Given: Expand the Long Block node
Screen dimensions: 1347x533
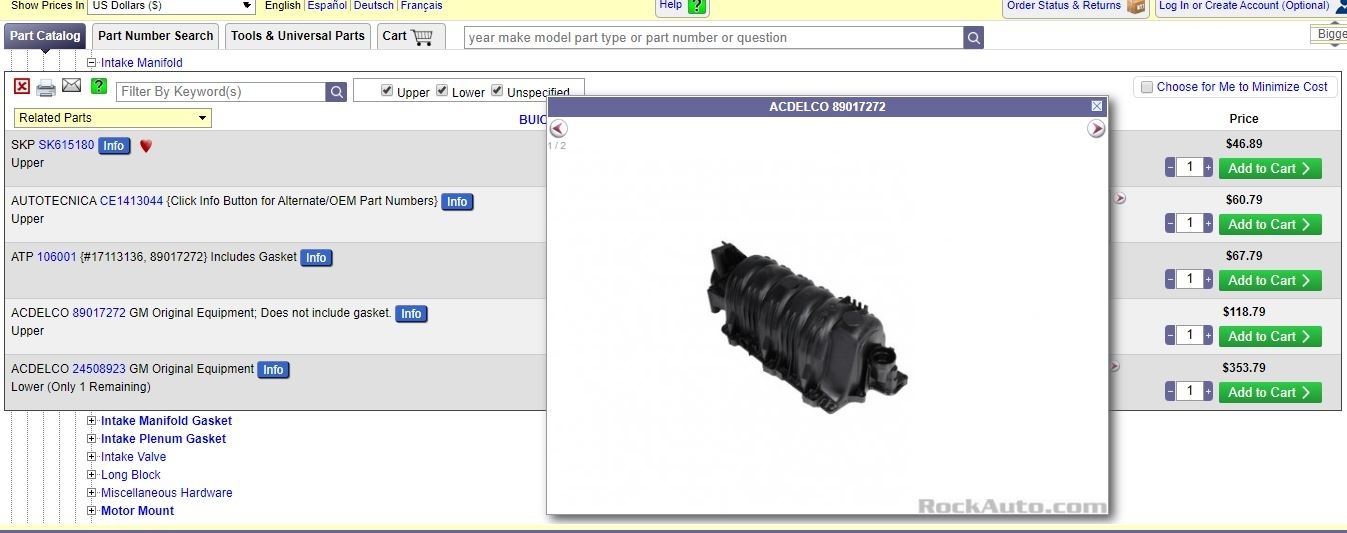Looking at the screenshot, I should (92, 475).
